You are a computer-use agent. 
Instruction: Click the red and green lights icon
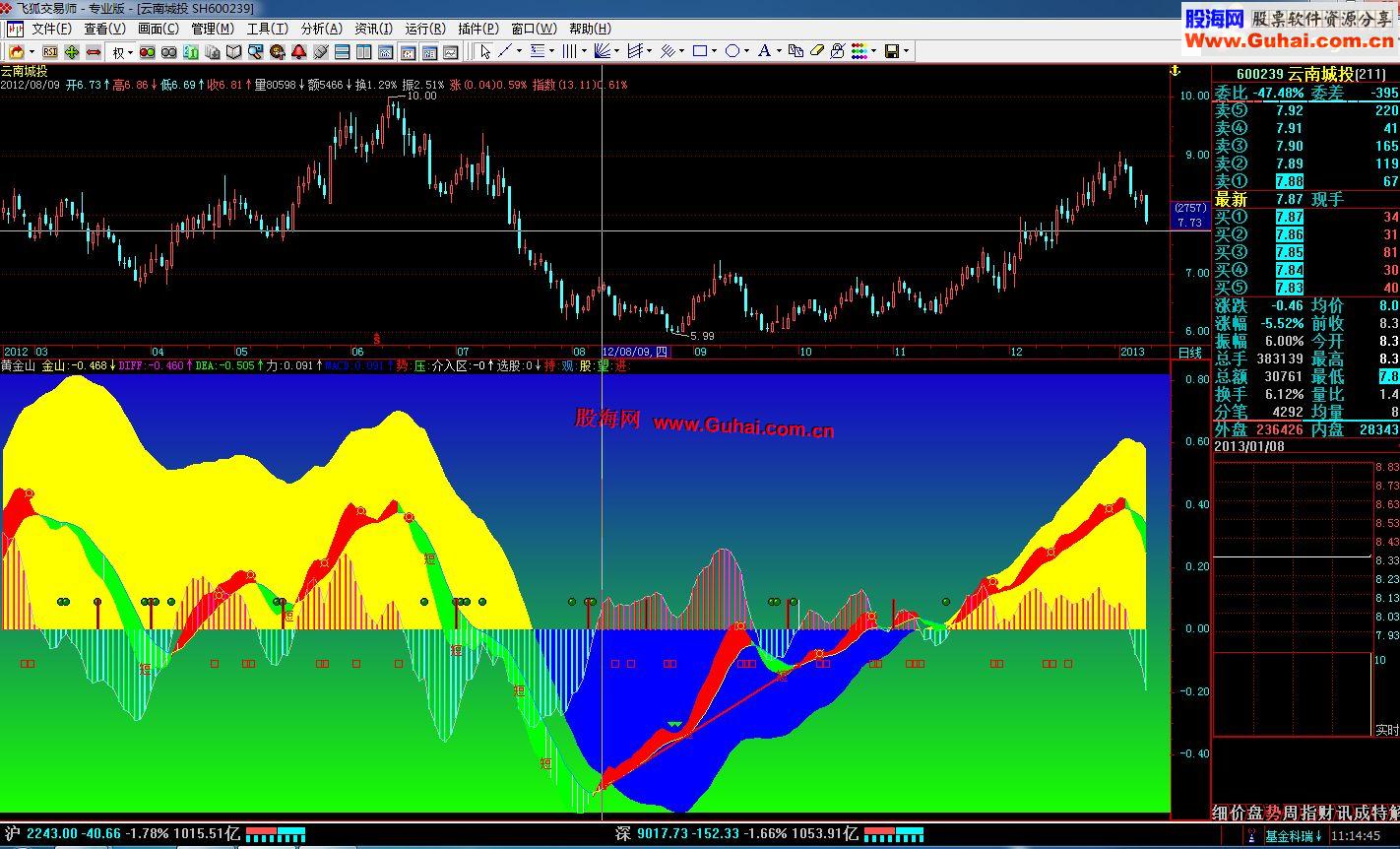[147, 51]
